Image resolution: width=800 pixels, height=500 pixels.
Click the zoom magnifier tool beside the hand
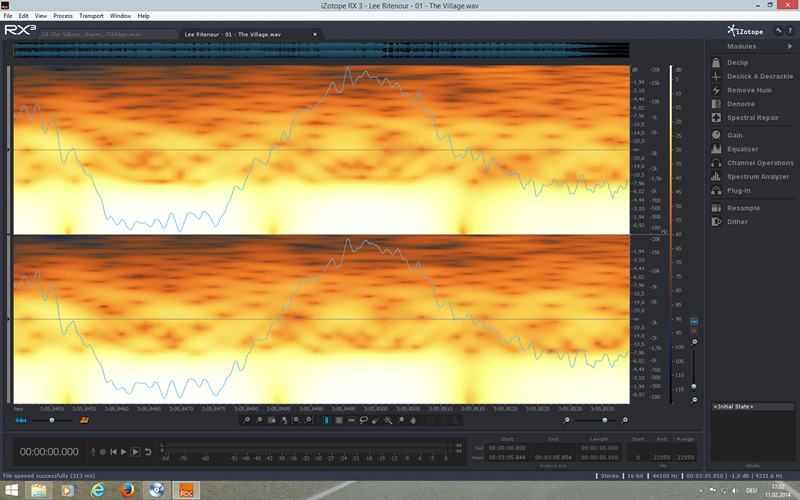[401, 420]
